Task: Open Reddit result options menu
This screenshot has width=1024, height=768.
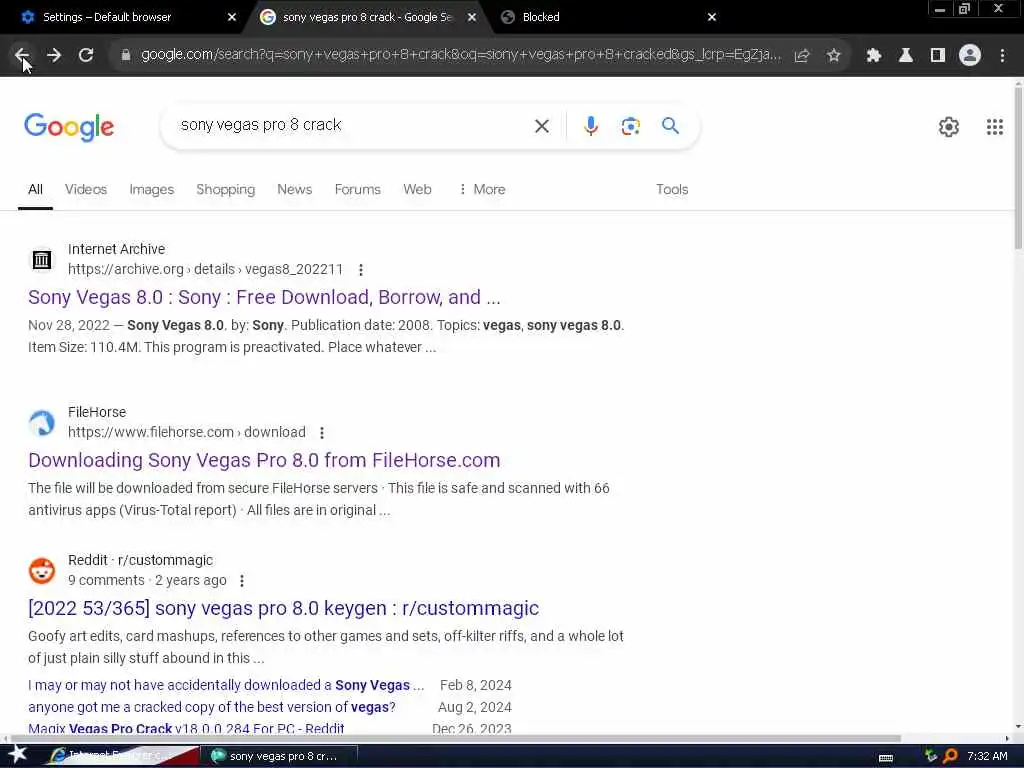Action: [242, 581]
